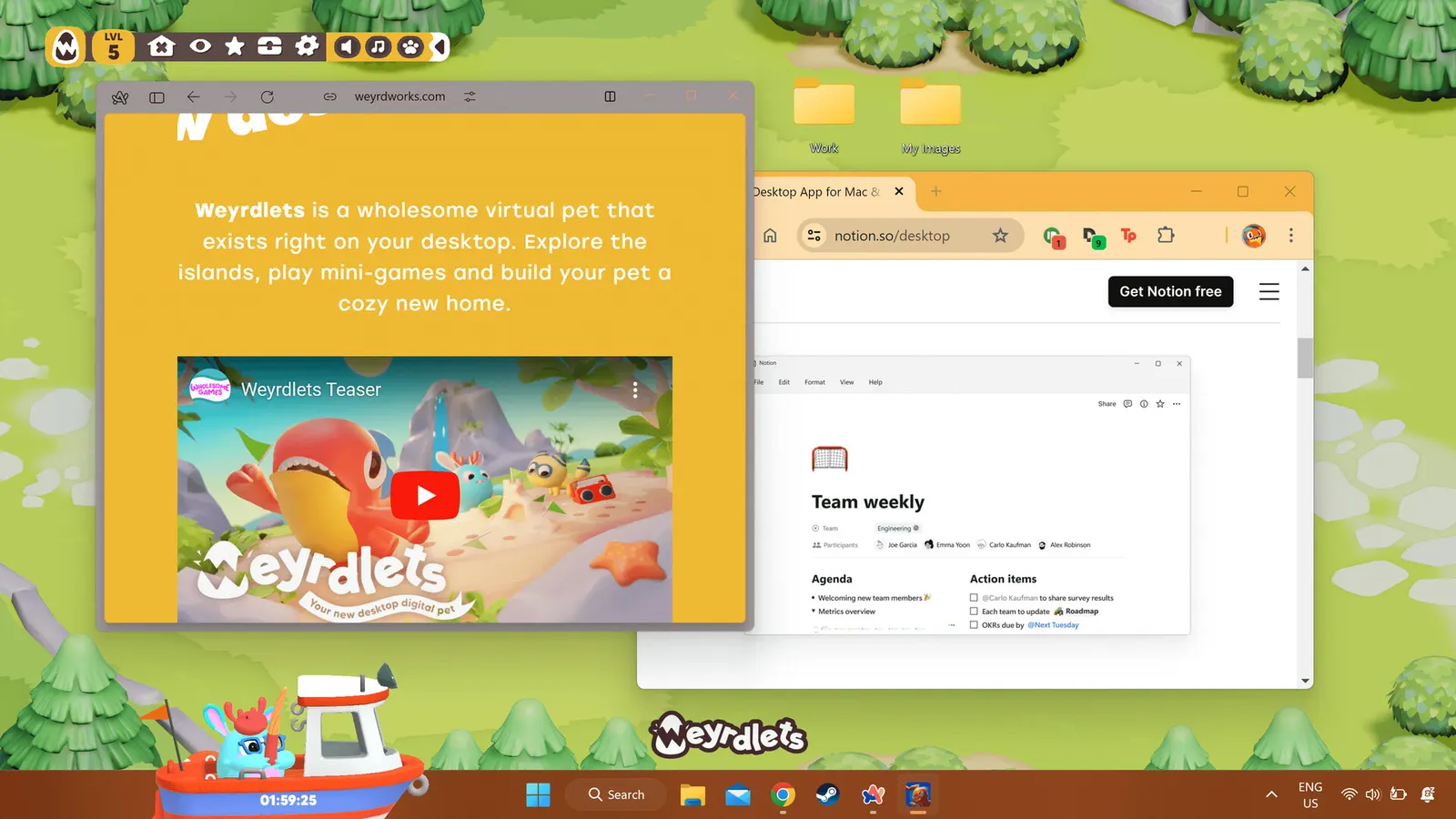Bookmark the notion.so page
1456x819 pixels.
(1000, 236)
